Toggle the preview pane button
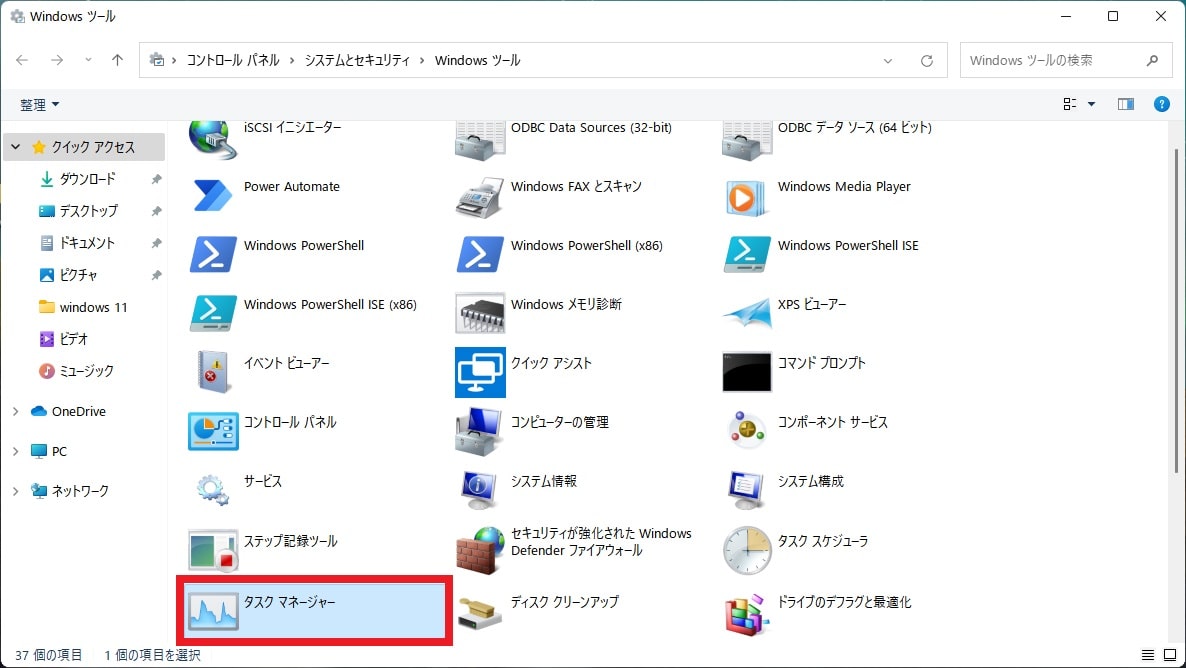 click(x=1125, y=104)
